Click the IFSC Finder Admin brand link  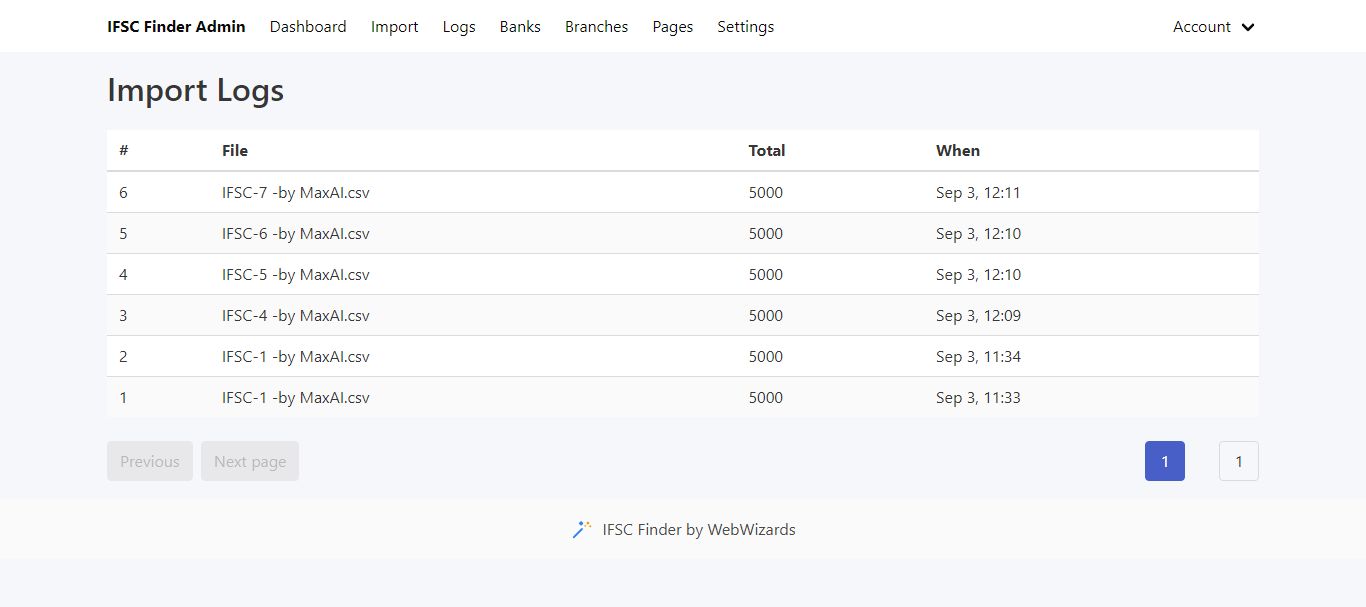click(x=176, y=27)
